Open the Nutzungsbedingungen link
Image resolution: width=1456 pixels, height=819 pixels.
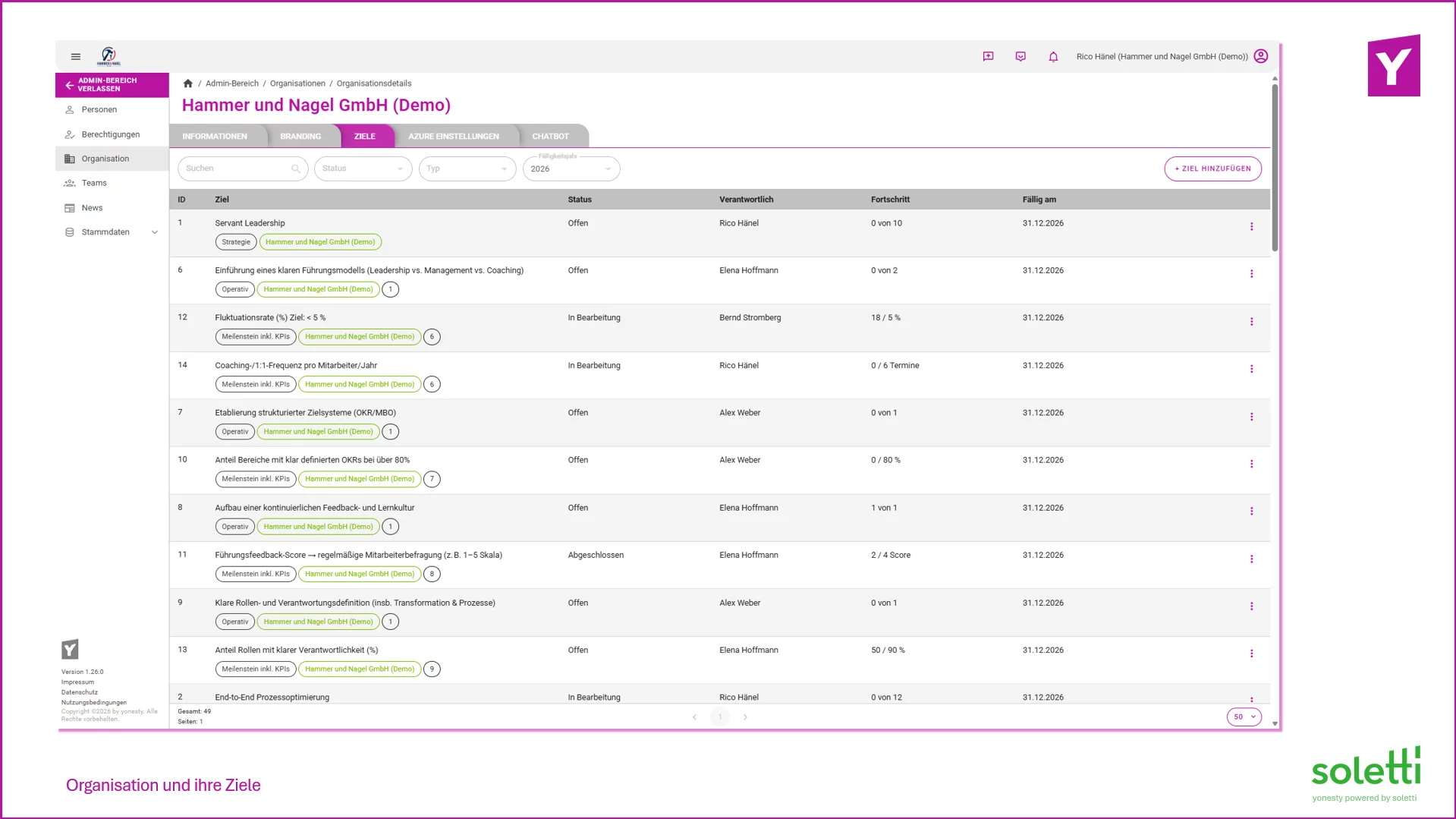point(94,703)
